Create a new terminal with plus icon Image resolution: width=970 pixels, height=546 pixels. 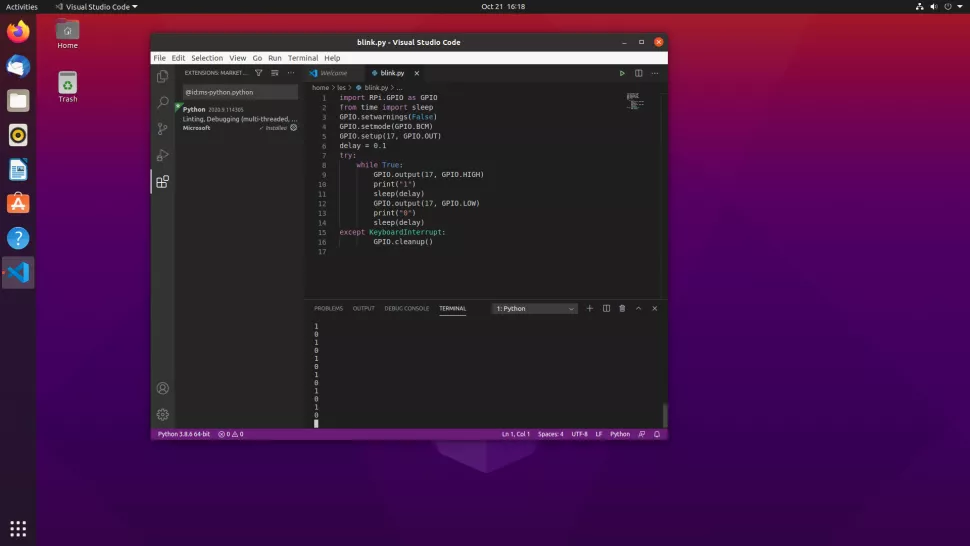coord(590,308)
